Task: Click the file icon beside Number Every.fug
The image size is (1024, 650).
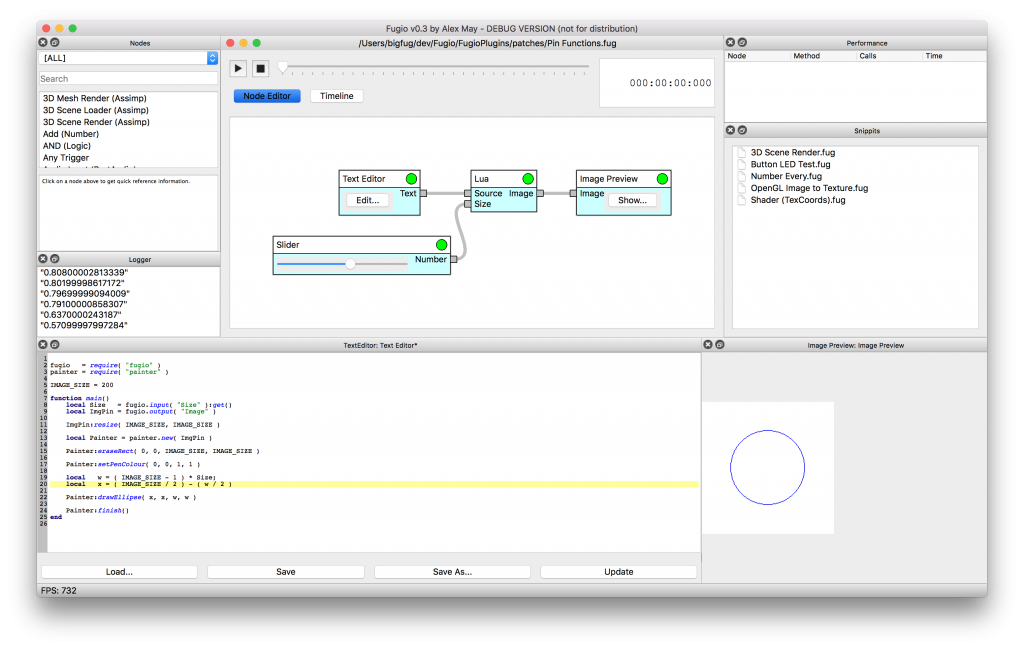Action: click(744, 175)
